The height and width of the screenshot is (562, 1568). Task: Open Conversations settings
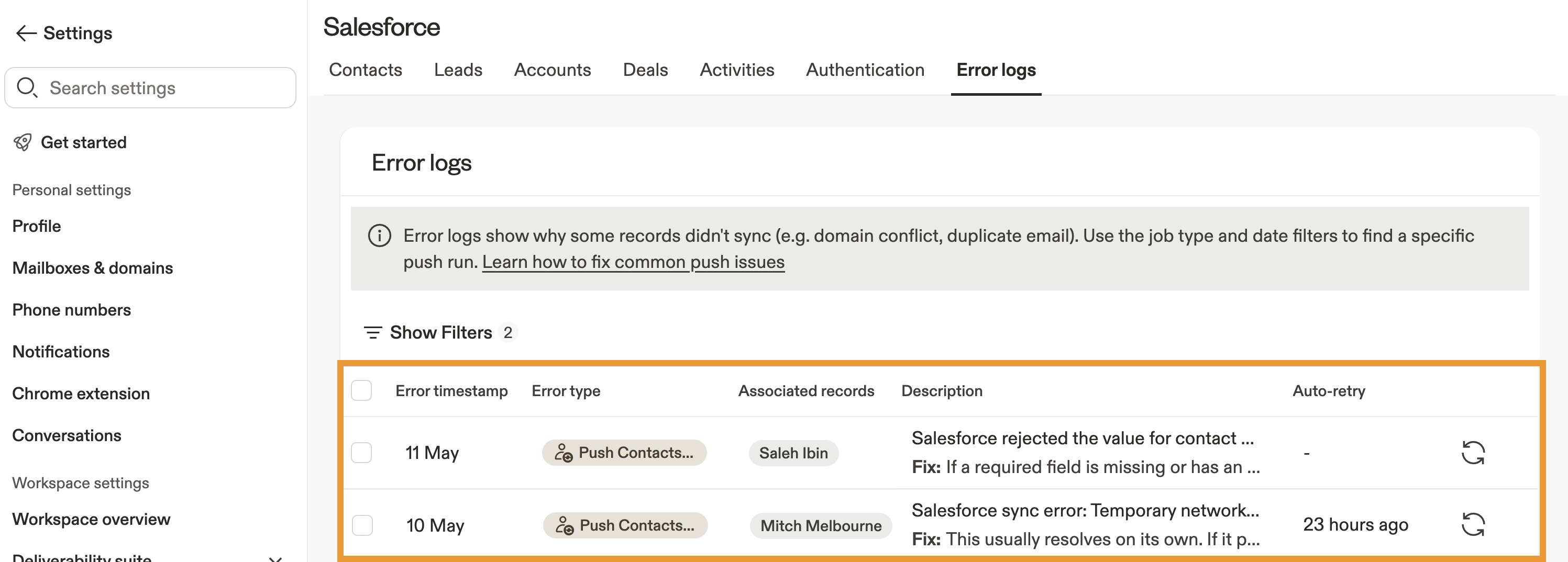pyautogui.click(x=67, y=436)
